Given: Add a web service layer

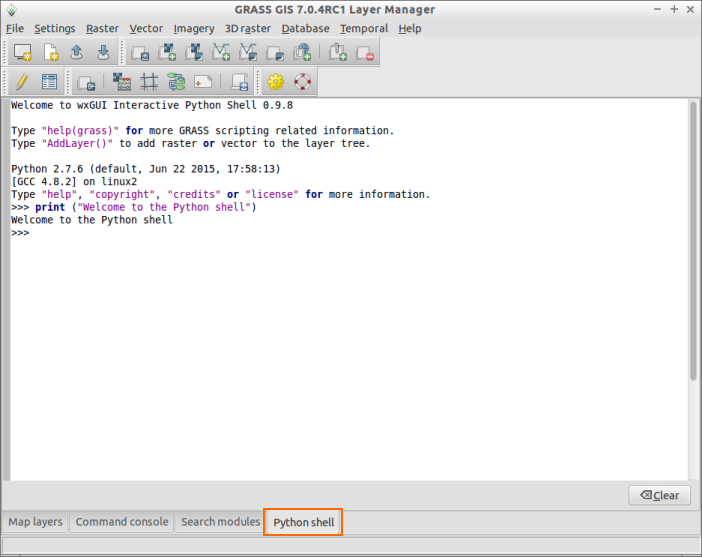Looking at the screenshot, I should click(x=302, y=52).
